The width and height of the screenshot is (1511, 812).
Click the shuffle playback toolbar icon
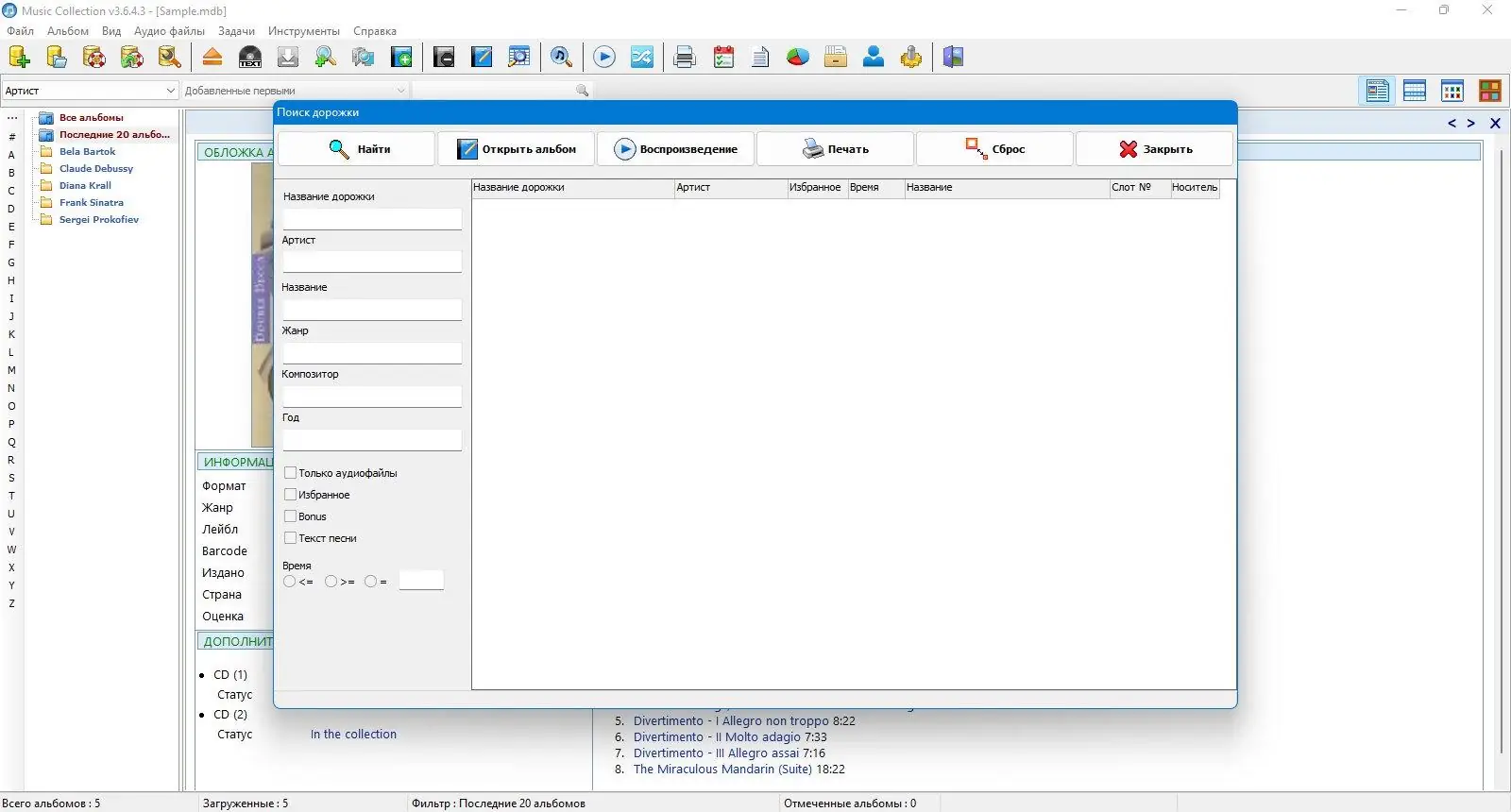click(642, 58)
